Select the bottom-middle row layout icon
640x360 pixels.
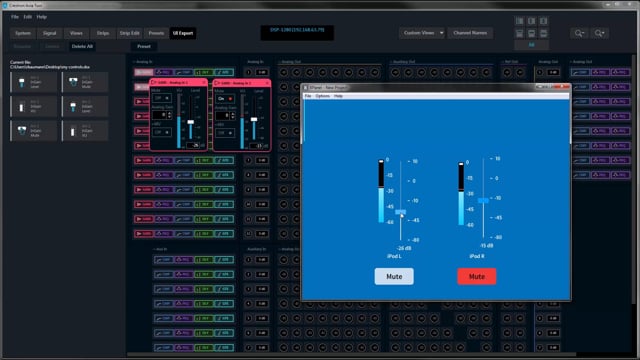coord(531,33)
